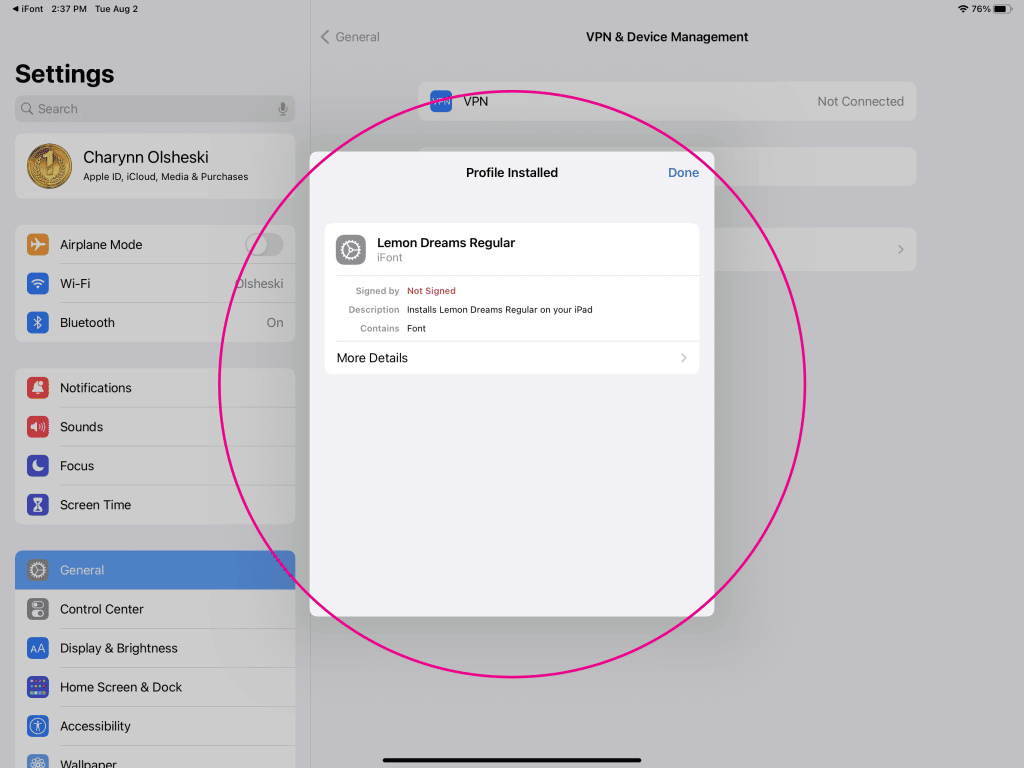Image resolution: width=1024 pixels, height=768 pixels.
Task: Tap the Bluetooth icon
Action: click(38, 323)
